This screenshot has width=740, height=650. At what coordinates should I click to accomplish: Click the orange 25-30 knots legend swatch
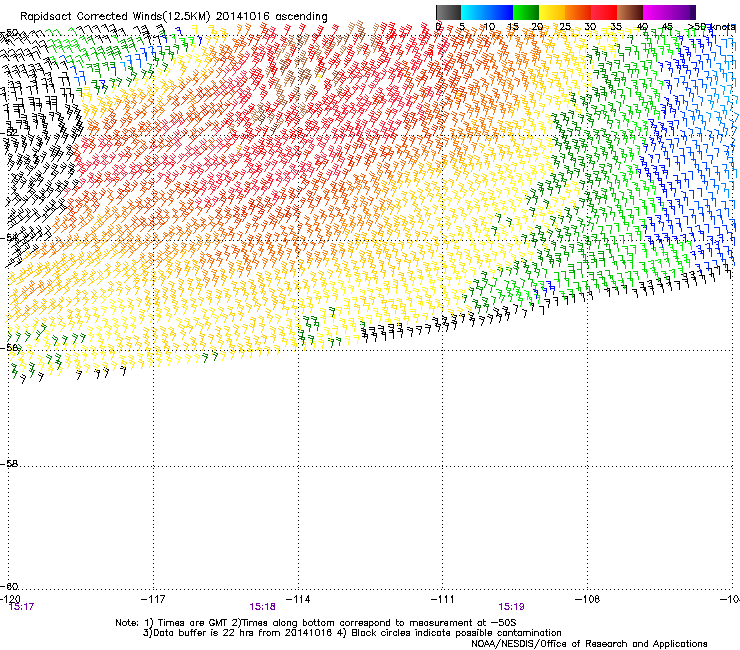pos(578,12)
